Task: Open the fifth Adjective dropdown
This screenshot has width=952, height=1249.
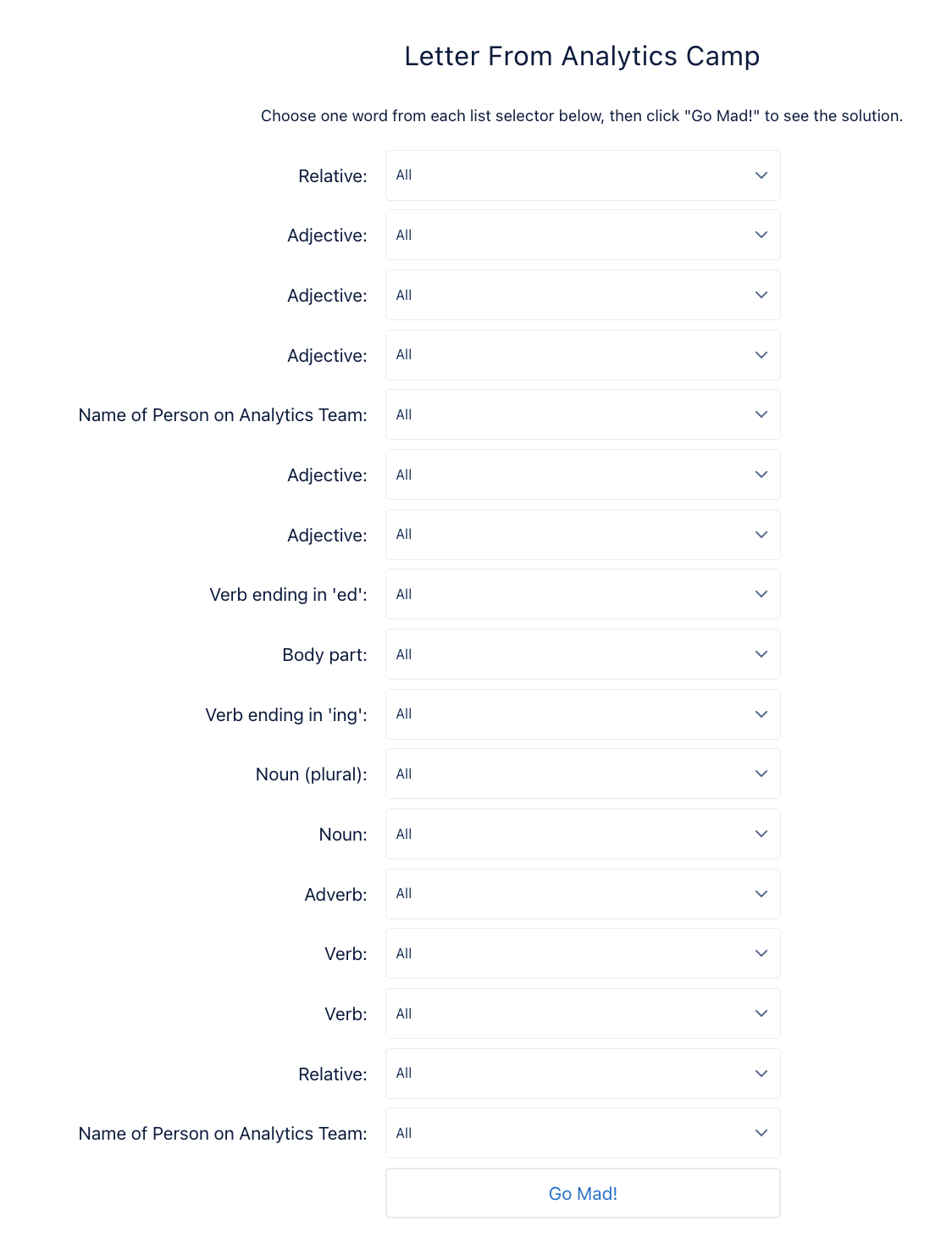Action: tap(582, 535)
